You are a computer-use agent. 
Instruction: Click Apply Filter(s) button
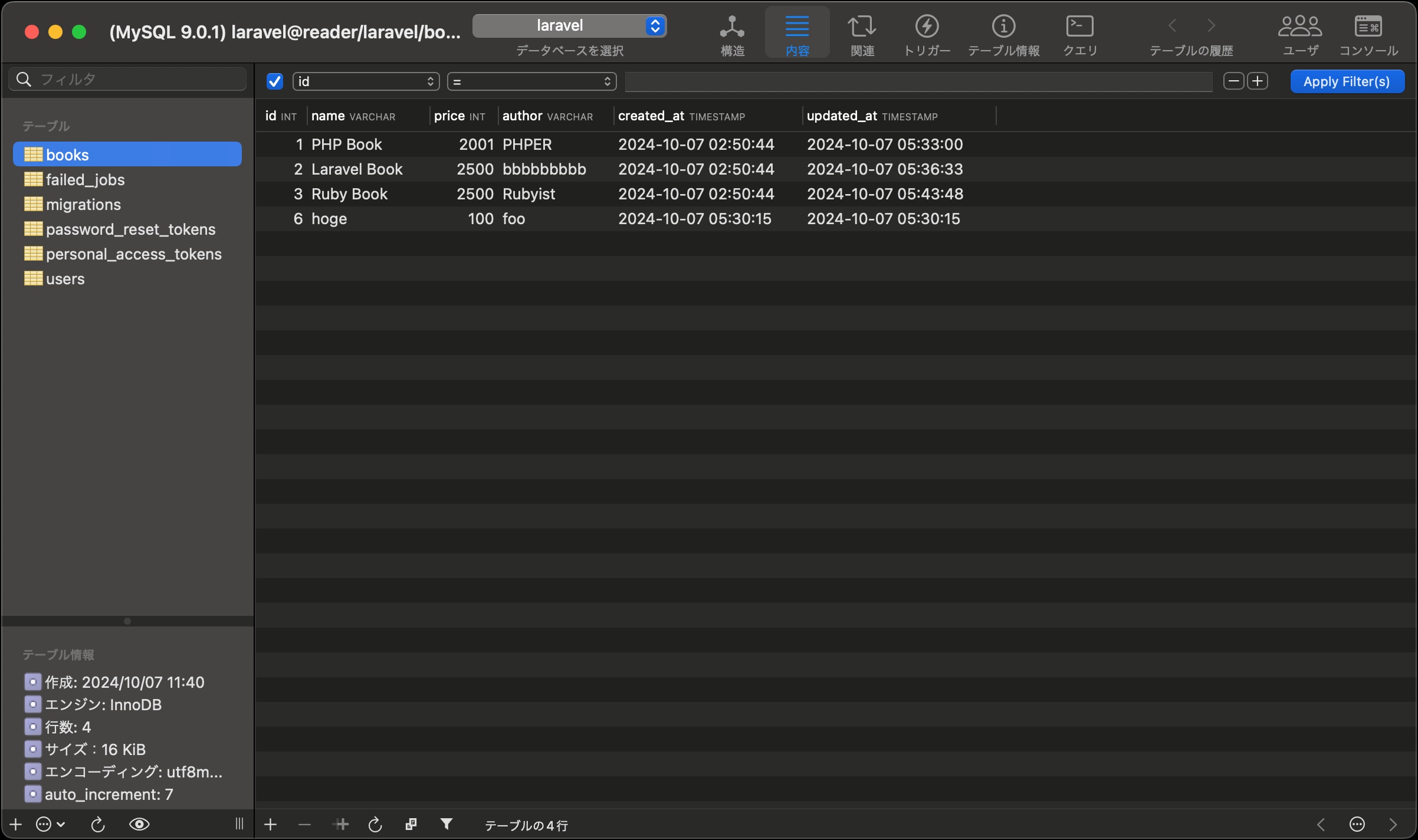coord(1347,81)
